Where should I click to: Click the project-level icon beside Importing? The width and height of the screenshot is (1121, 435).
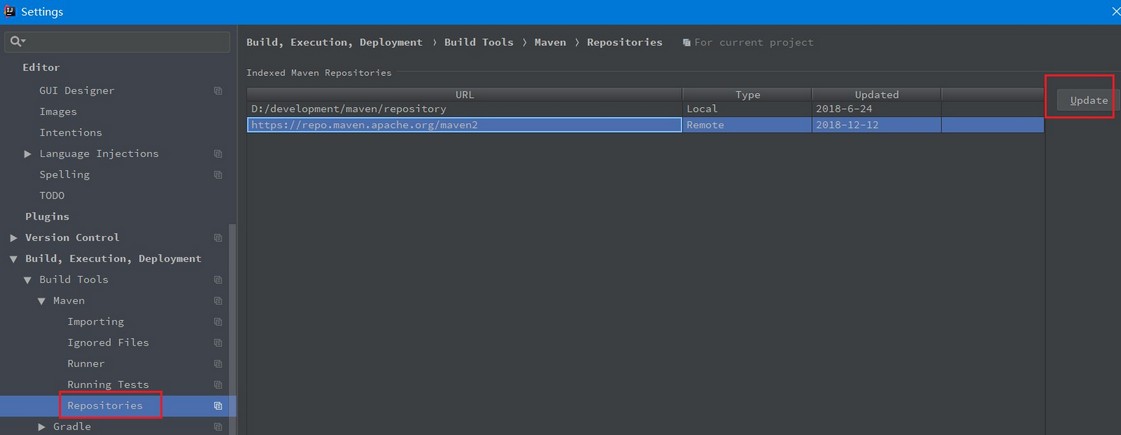coord(218,322)
